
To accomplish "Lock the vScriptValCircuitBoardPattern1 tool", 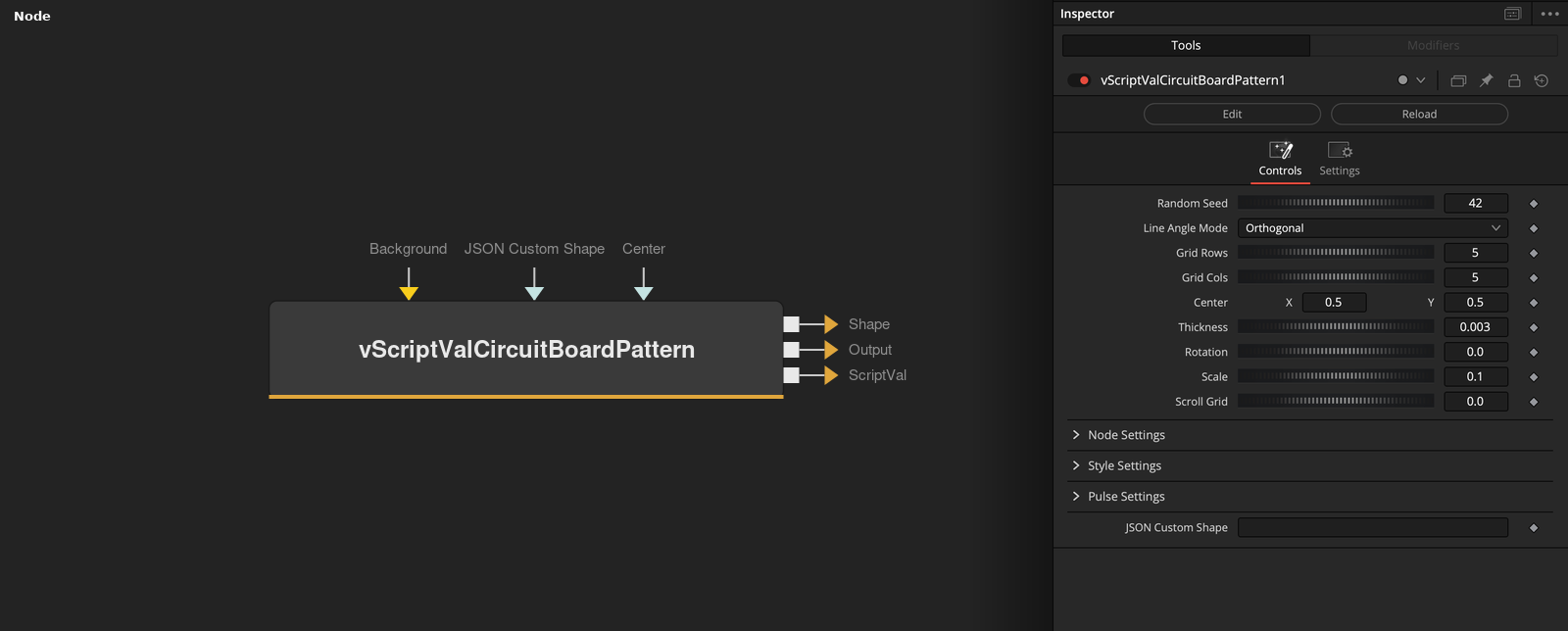I will pyautogui.click(x=1514, y=80).
